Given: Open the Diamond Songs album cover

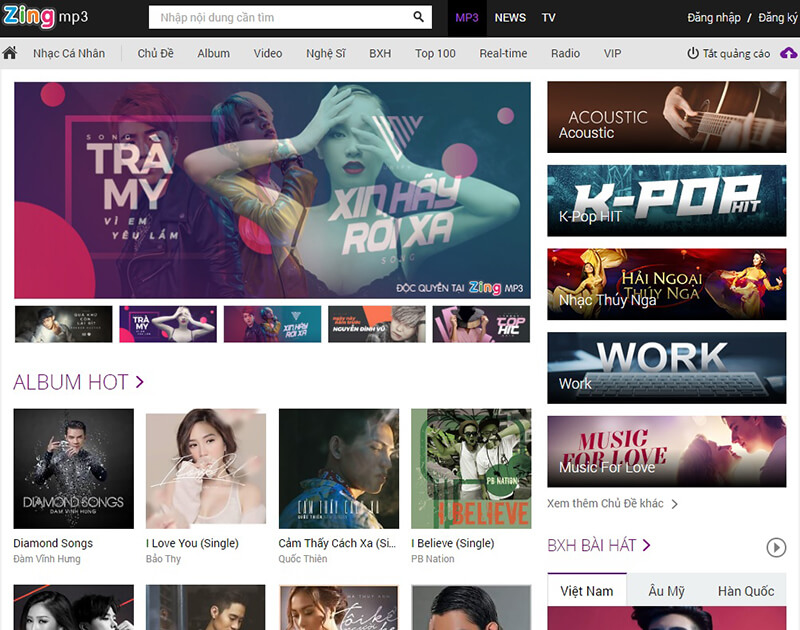Looking at the screenshot, I should pos(73,468).
